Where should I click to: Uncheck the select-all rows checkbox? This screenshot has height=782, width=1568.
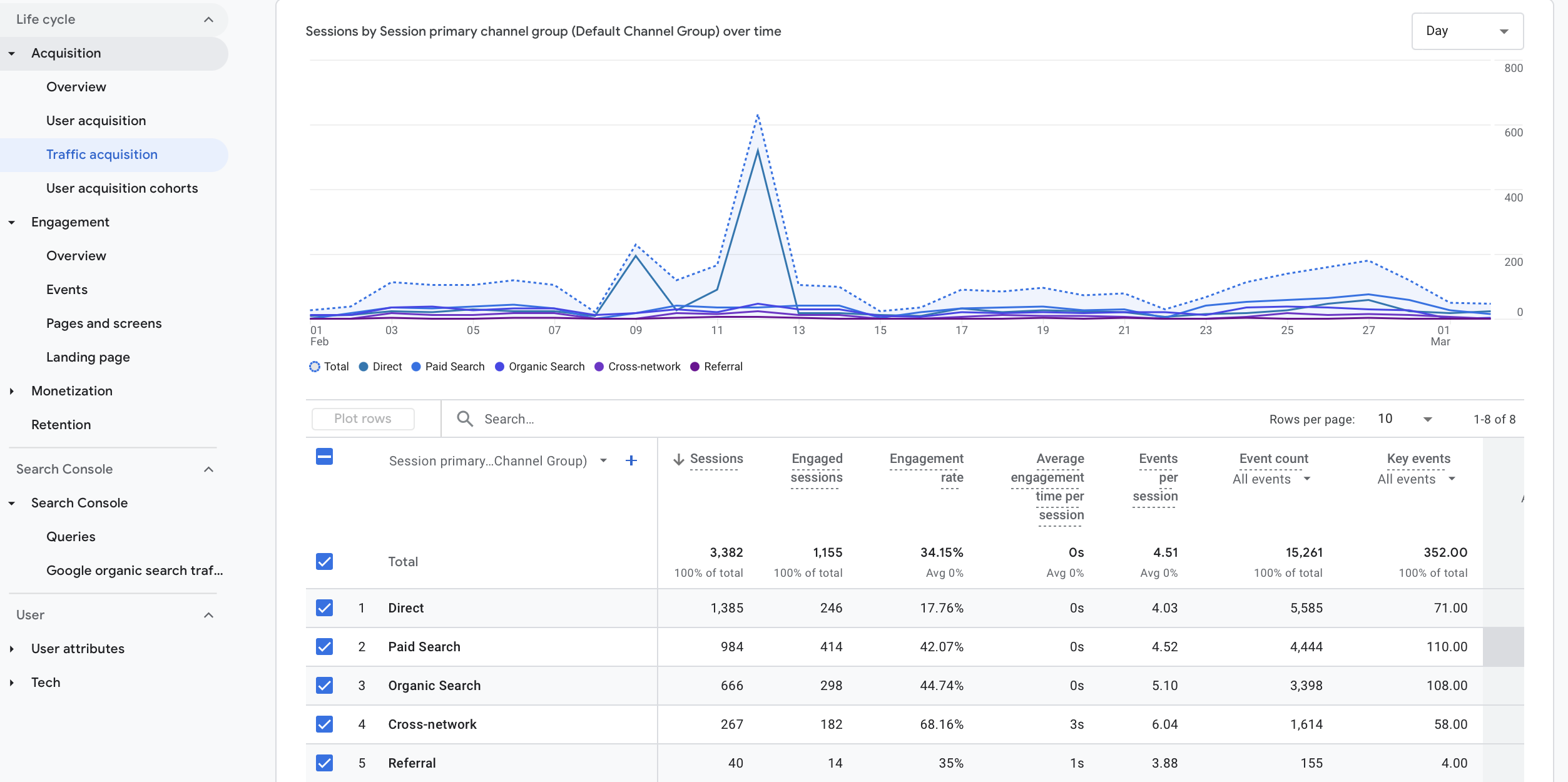click(324, 457)
